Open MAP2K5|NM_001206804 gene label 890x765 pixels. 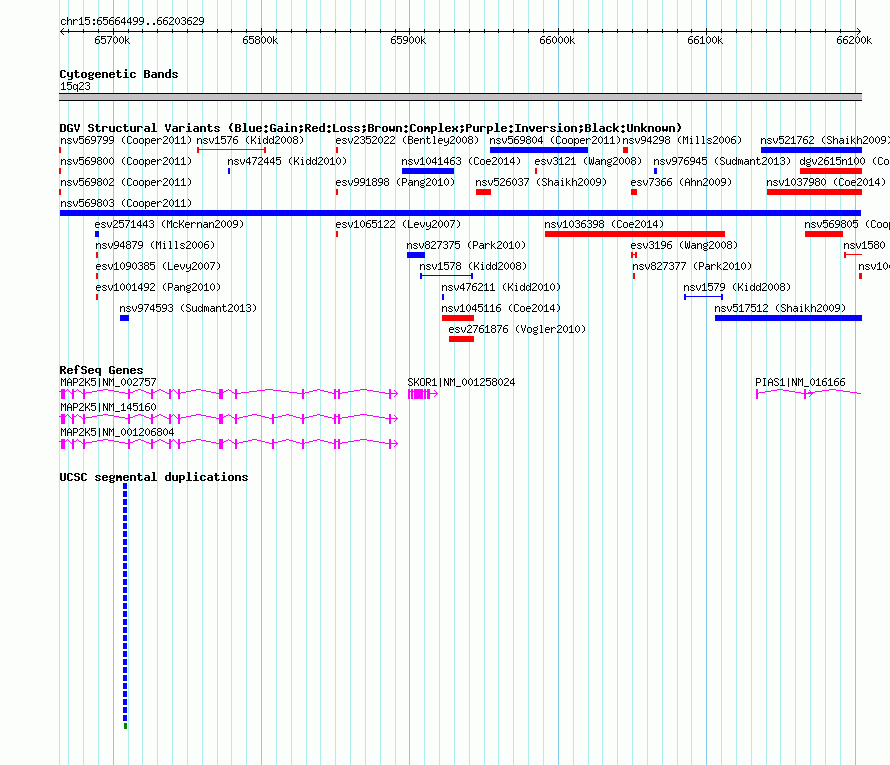(x=117, y=432)
